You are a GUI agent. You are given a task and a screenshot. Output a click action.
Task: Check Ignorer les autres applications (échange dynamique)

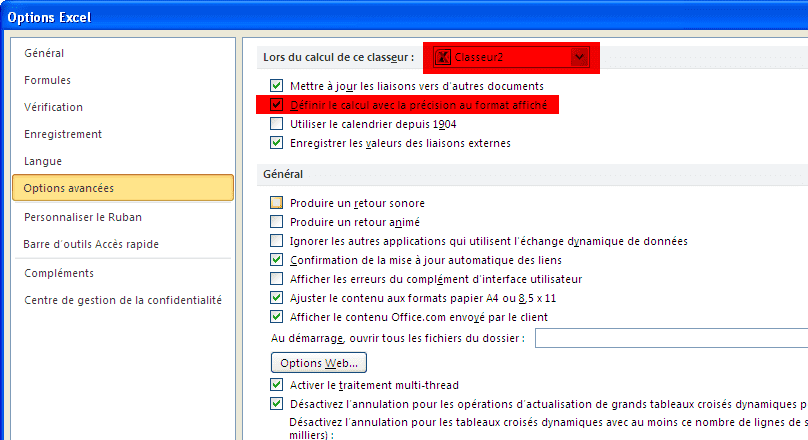[276, 241]
